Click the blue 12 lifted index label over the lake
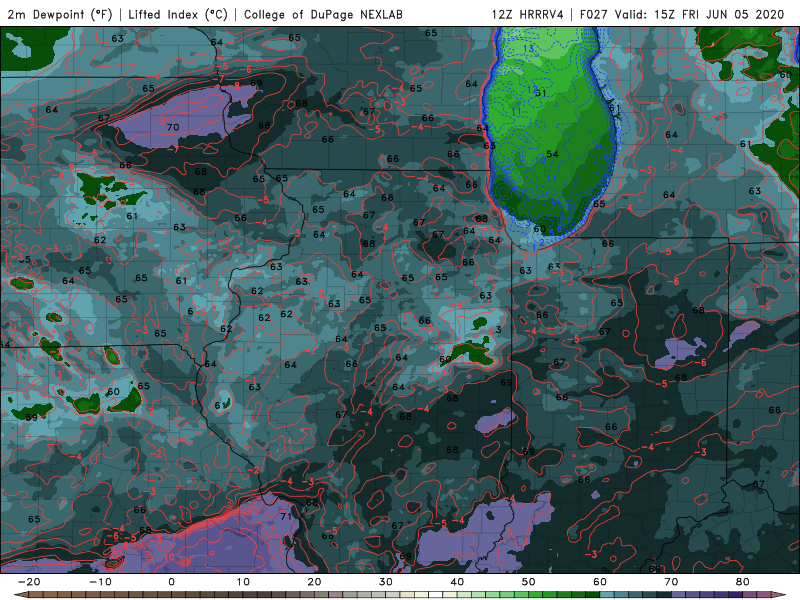 532,90
